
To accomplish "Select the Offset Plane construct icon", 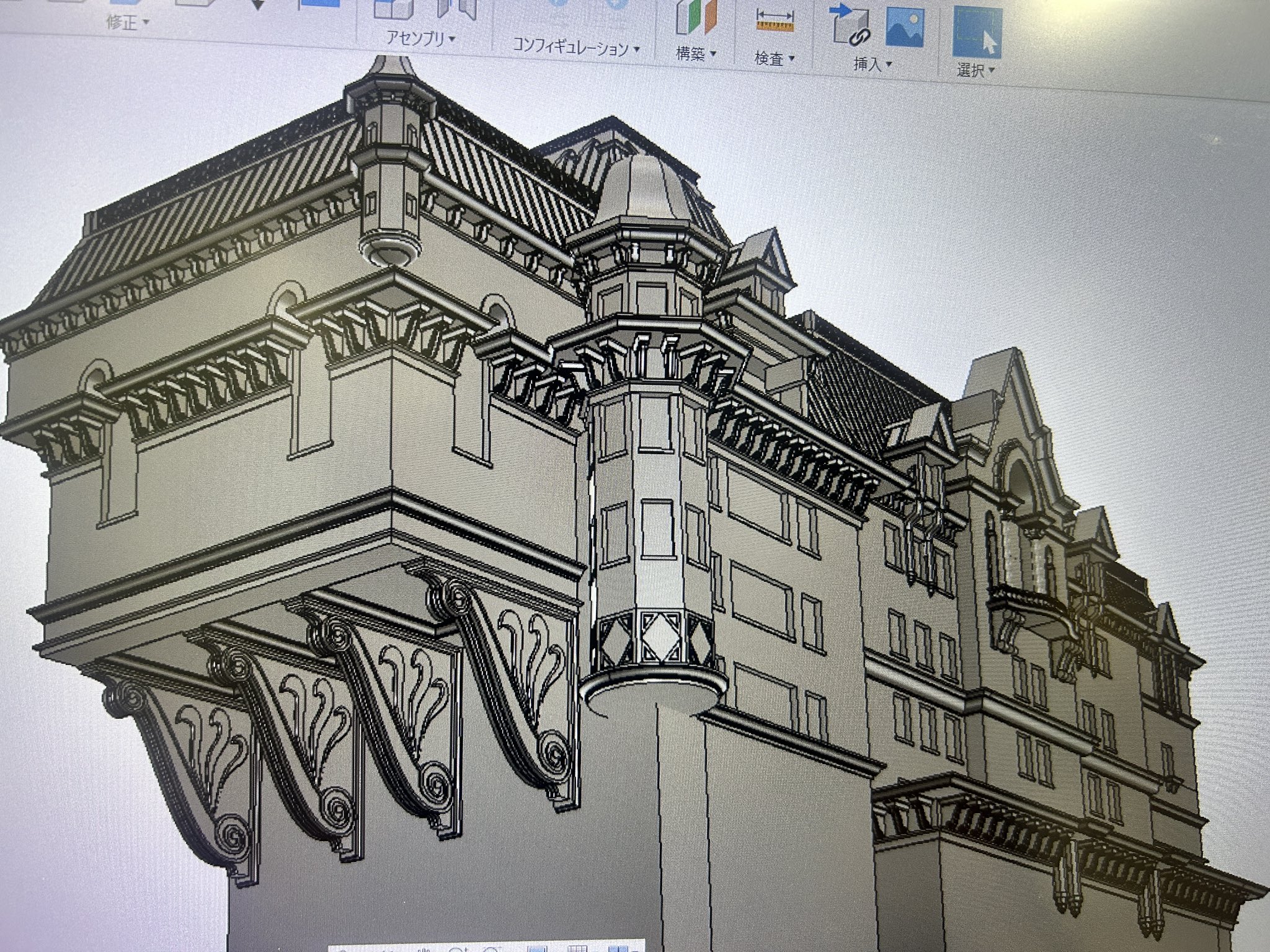I will [696, 16].
